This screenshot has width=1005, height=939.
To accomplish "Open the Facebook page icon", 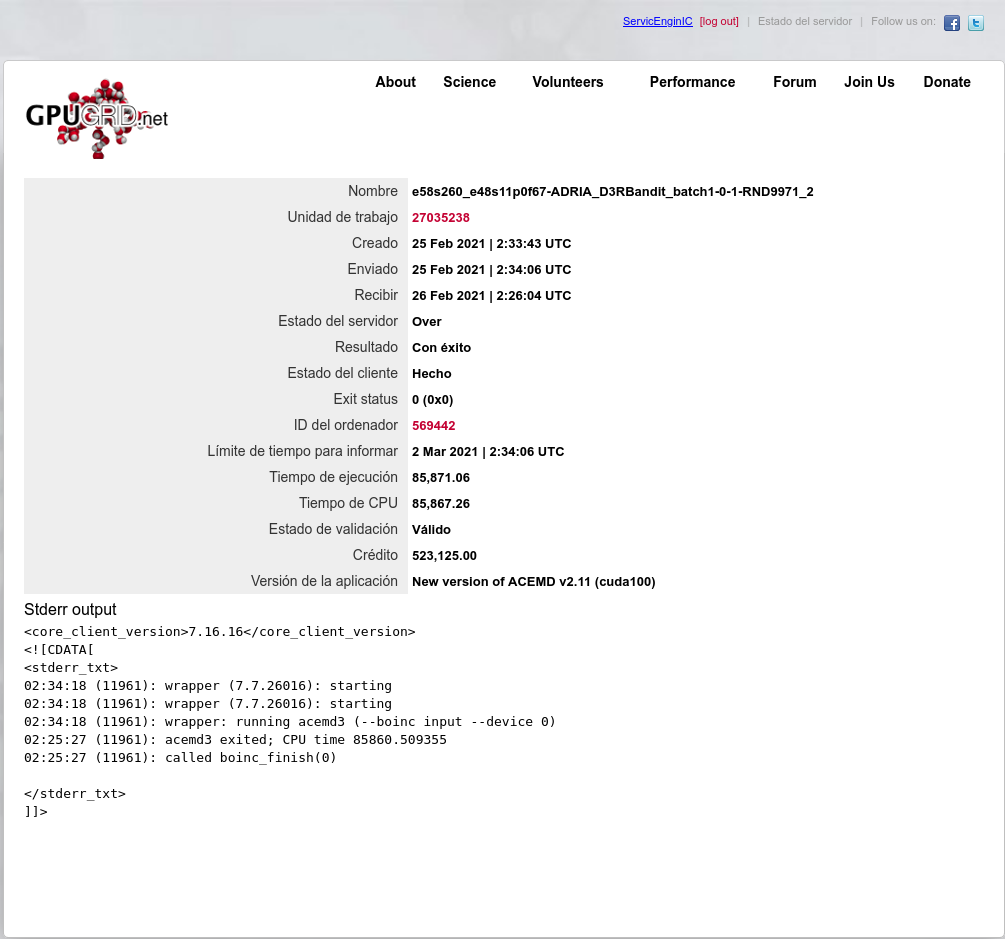I will tap(952, 23).
